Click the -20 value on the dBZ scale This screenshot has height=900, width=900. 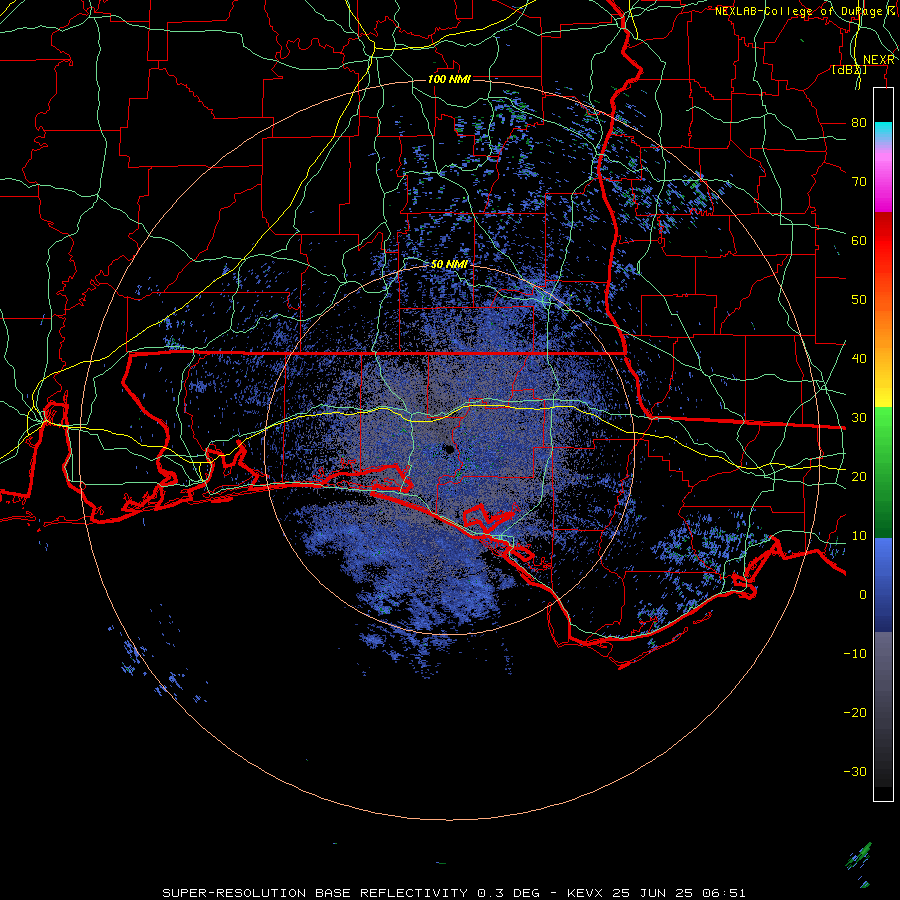pyautogui.click(x=855, y=712)
